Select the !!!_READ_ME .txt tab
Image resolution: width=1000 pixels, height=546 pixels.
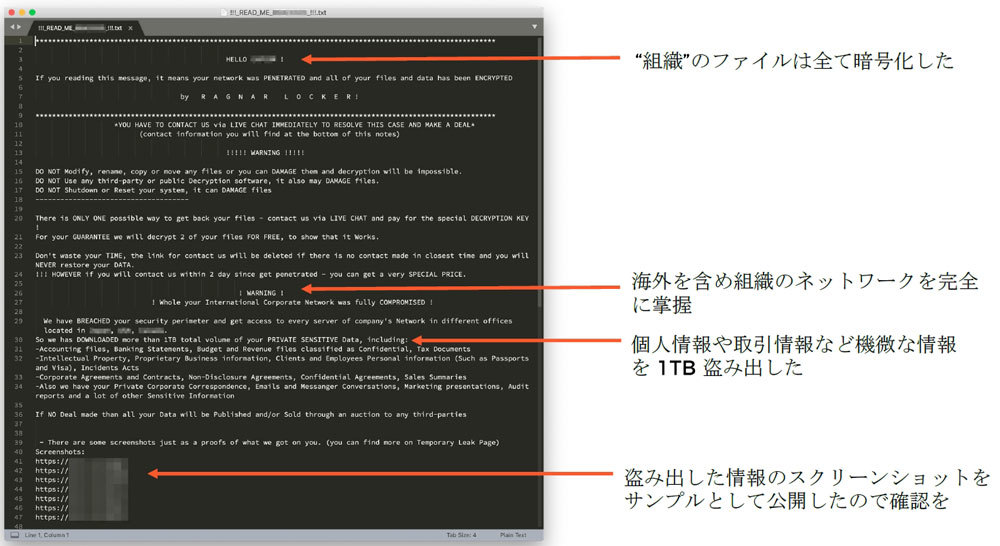tap(80, 27)
